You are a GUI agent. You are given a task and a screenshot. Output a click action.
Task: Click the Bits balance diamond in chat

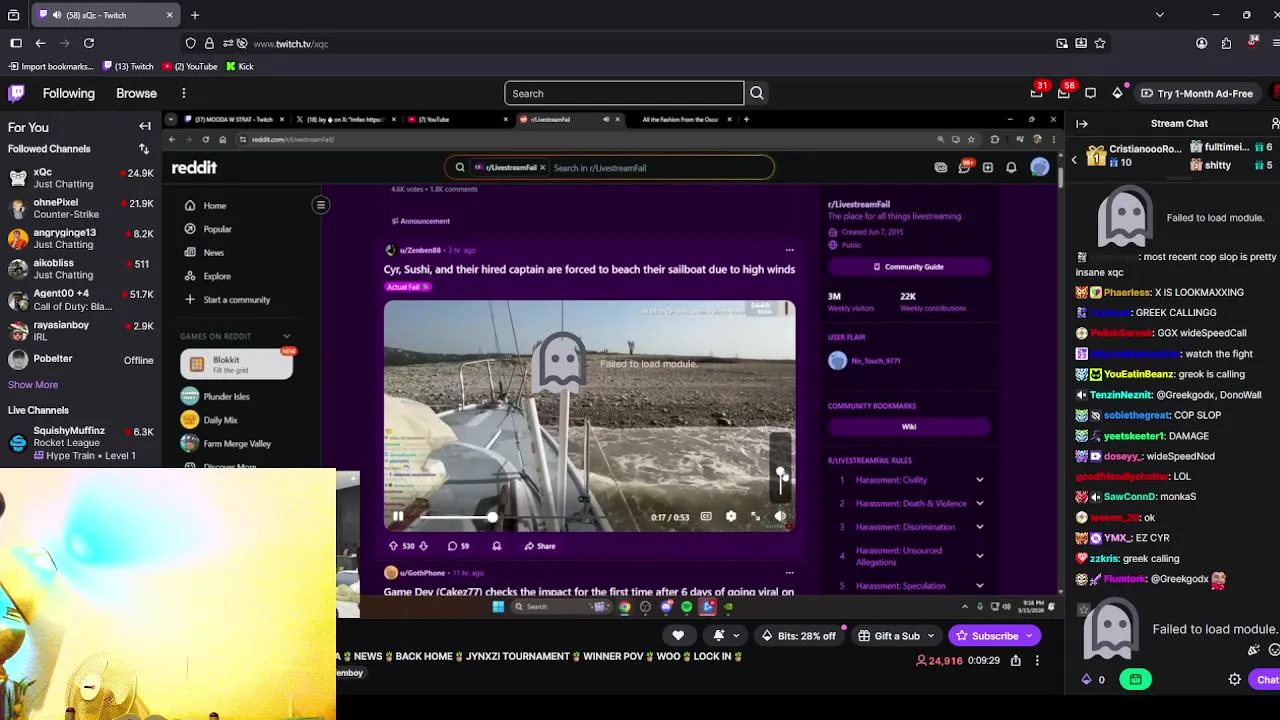click(1087, 680)
